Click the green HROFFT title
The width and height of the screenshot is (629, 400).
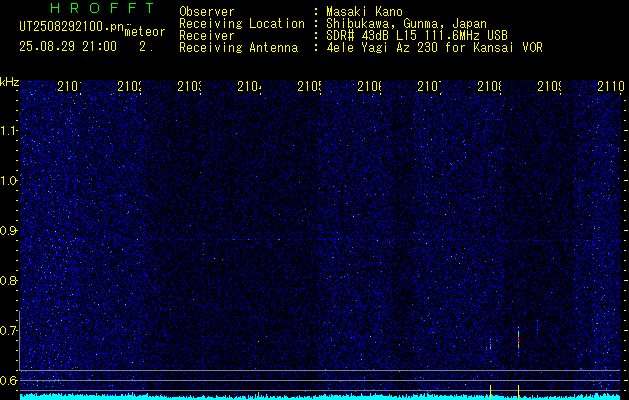pyautogui.click(x=102, y=8)
